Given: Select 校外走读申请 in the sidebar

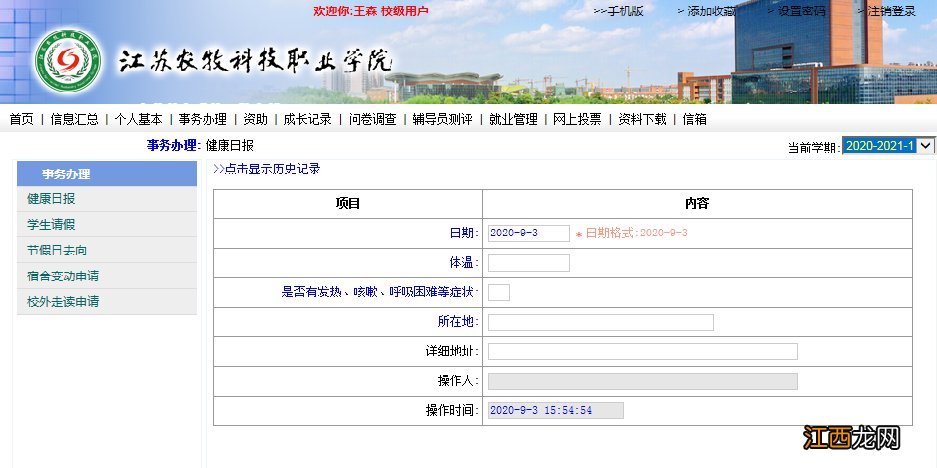Looking at the screenshot, I should click(107, 301).
